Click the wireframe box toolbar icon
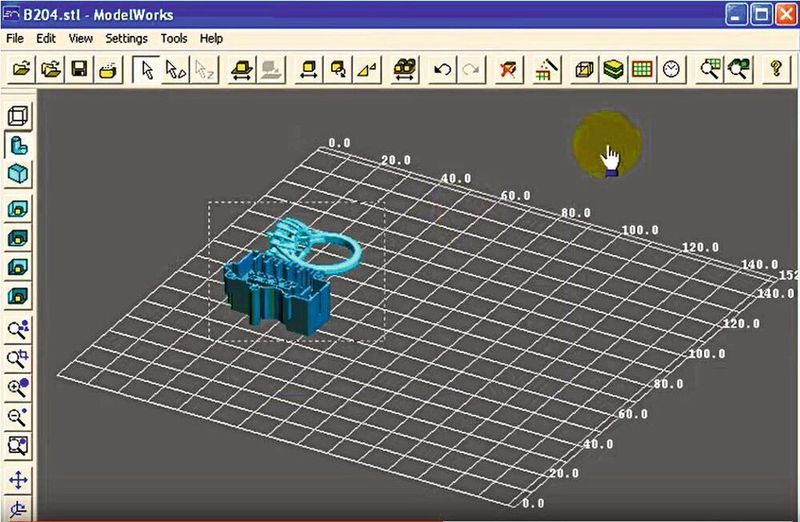The height and width of the screenshot is (522, 800). click(x=585, y=69)
